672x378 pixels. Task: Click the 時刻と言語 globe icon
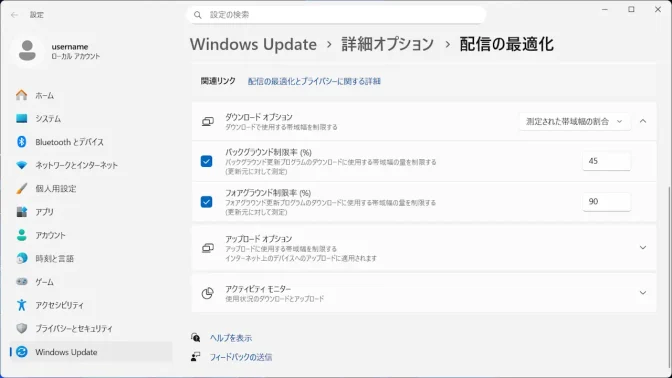tap(21, 258)
